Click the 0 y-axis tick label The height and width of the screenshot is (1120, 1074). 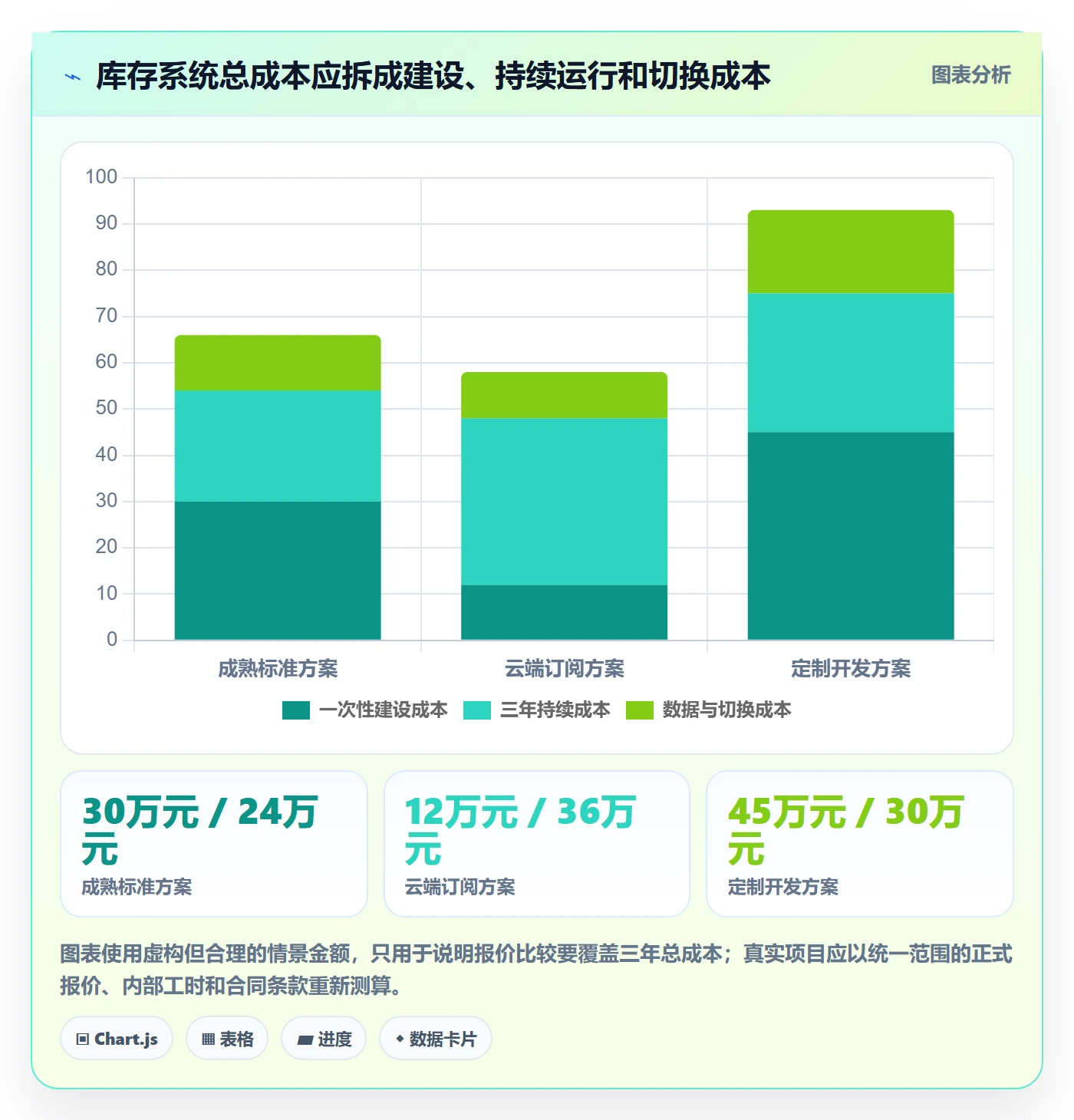pos(112,640)
